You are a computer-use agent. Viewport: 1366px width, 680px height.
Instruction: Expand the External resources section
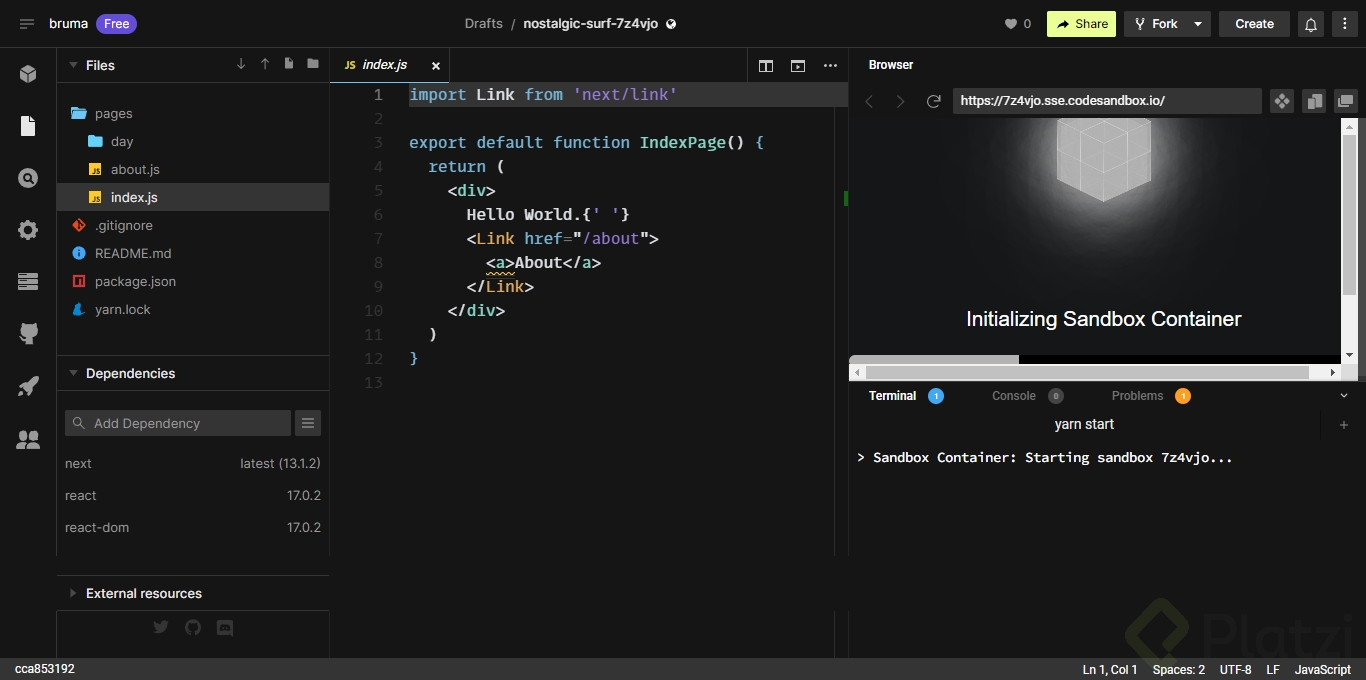click(x=72, y=593)
